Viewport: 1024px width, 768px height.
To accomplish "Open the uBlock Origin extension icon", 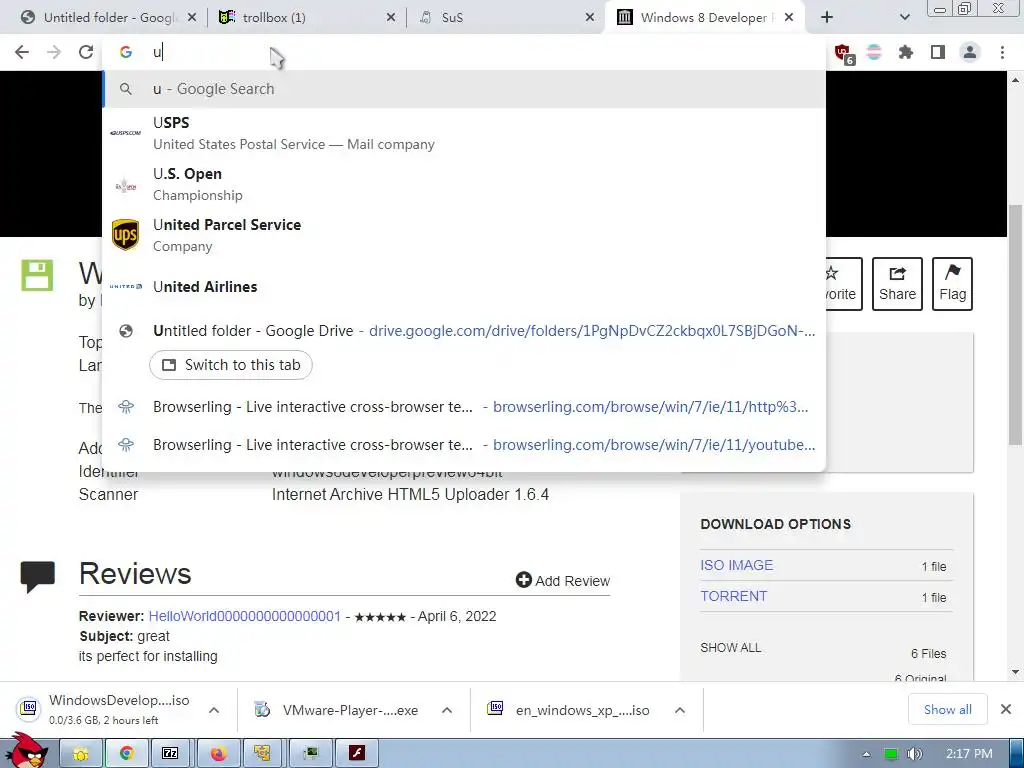I will (844, 53).
